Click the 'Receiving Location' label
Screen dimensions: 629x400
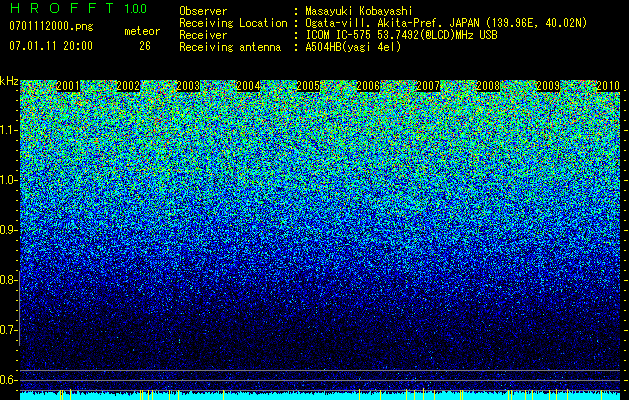pyautogui.click(x=233, y=23)
